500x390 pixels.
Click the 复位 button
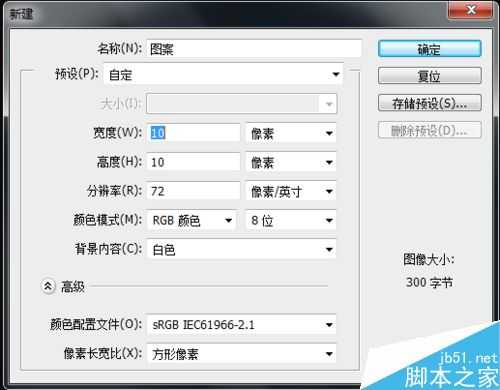430,76
